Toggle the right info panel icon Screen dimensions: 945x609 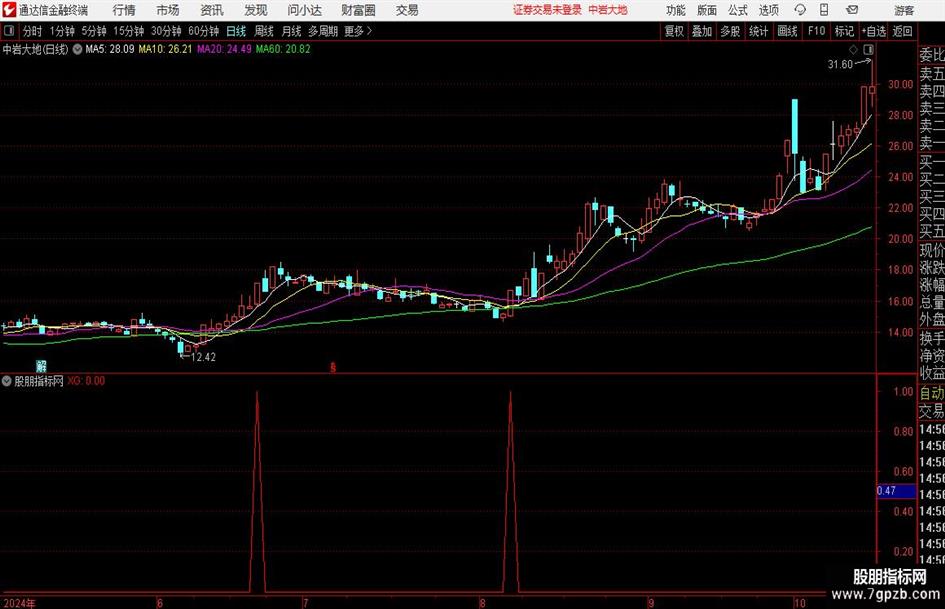click(x=868, y=49)
